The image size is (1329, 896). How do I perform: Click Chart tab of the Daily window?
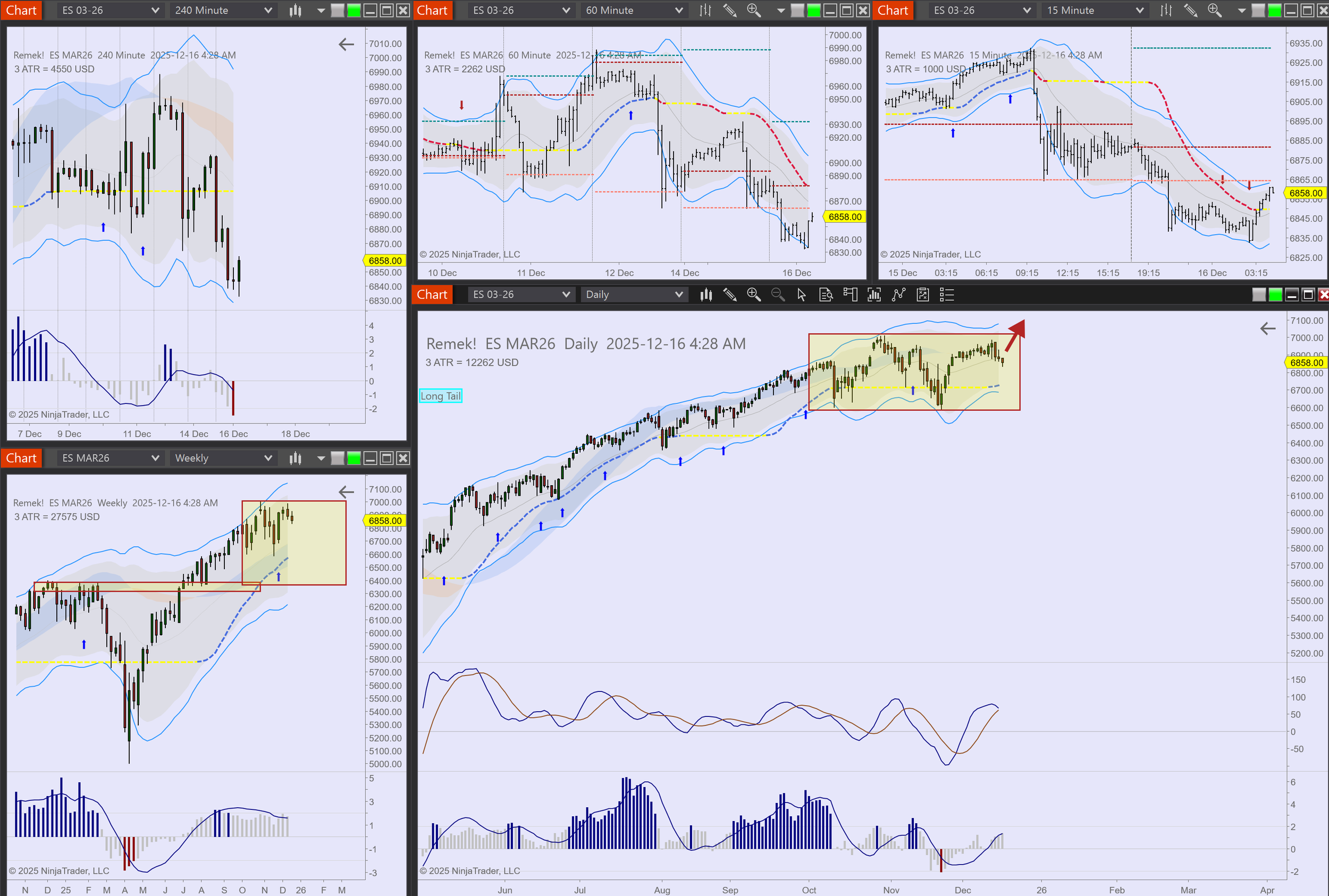pyautogui.click(x=432, y=295)
